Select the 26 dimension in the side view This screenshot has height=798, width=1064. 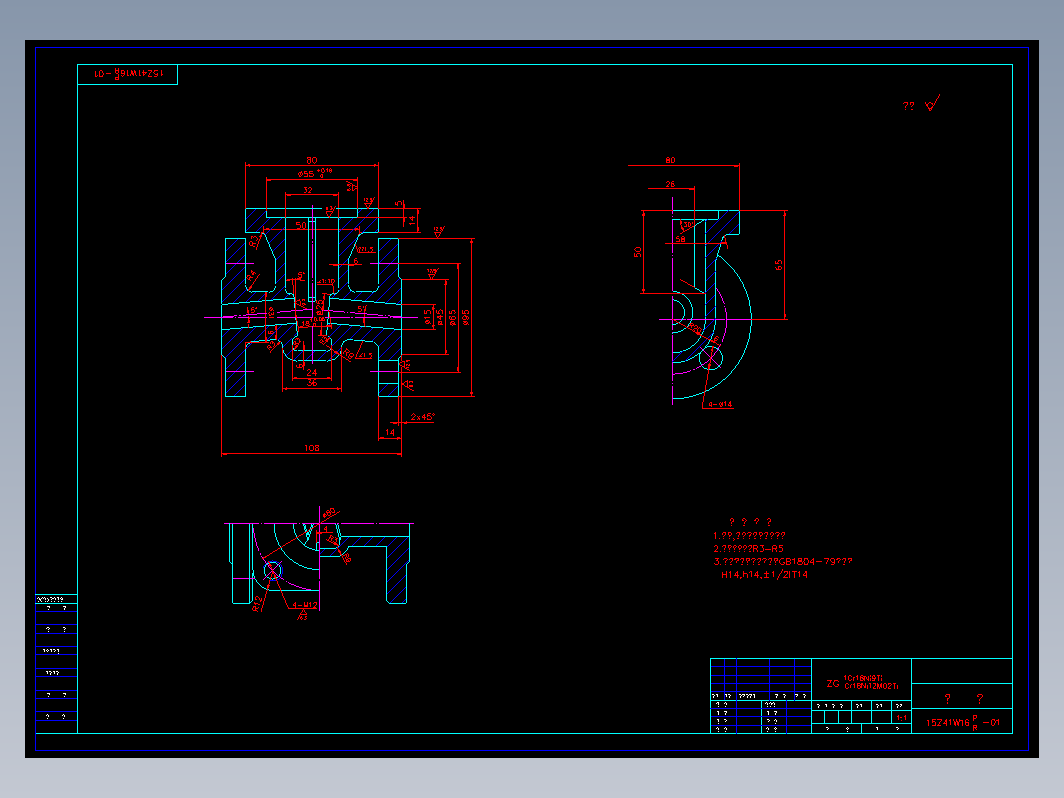click(x=670, y=184)
